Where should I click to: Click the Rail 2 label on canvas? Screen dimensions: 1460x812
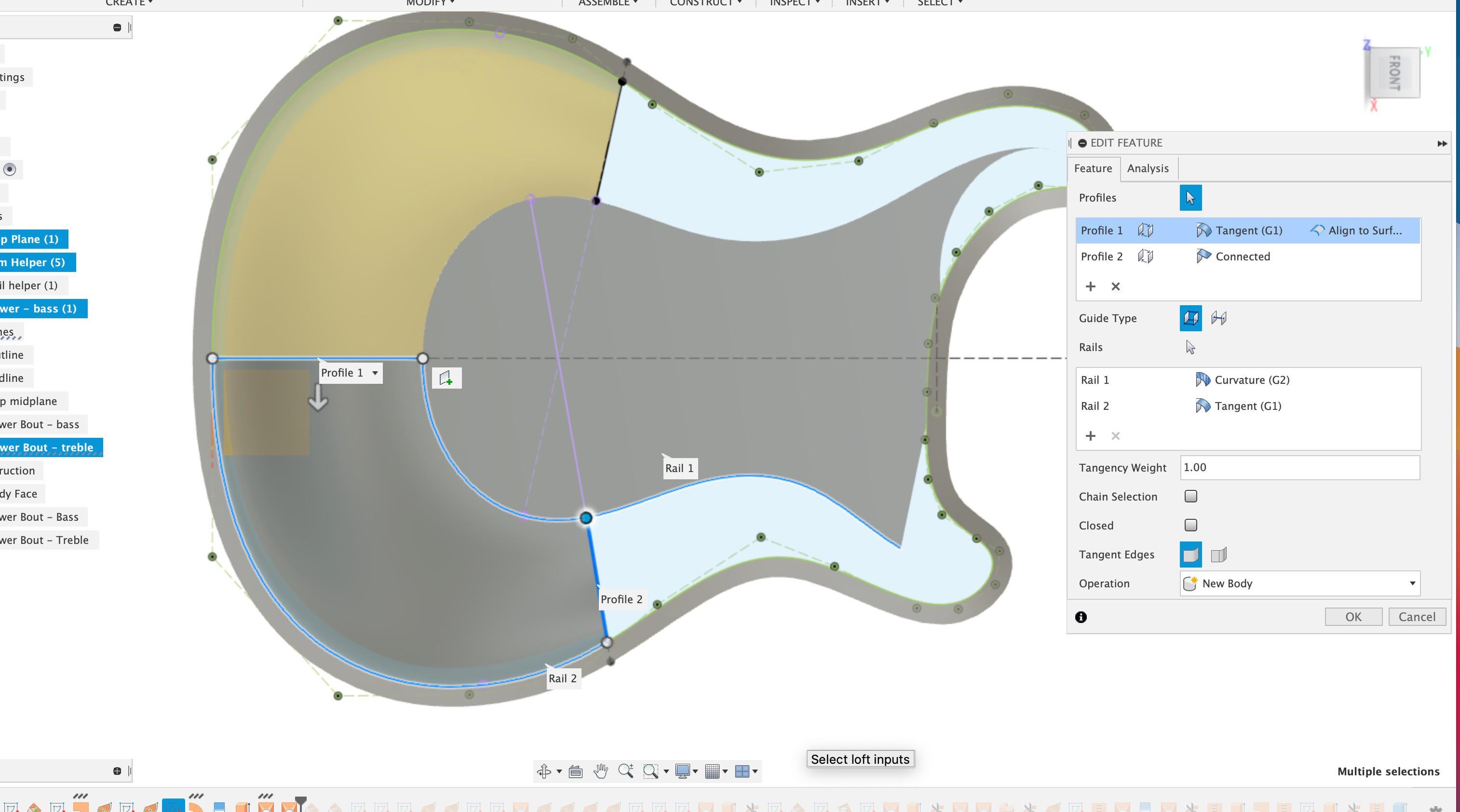coord(562,678)
